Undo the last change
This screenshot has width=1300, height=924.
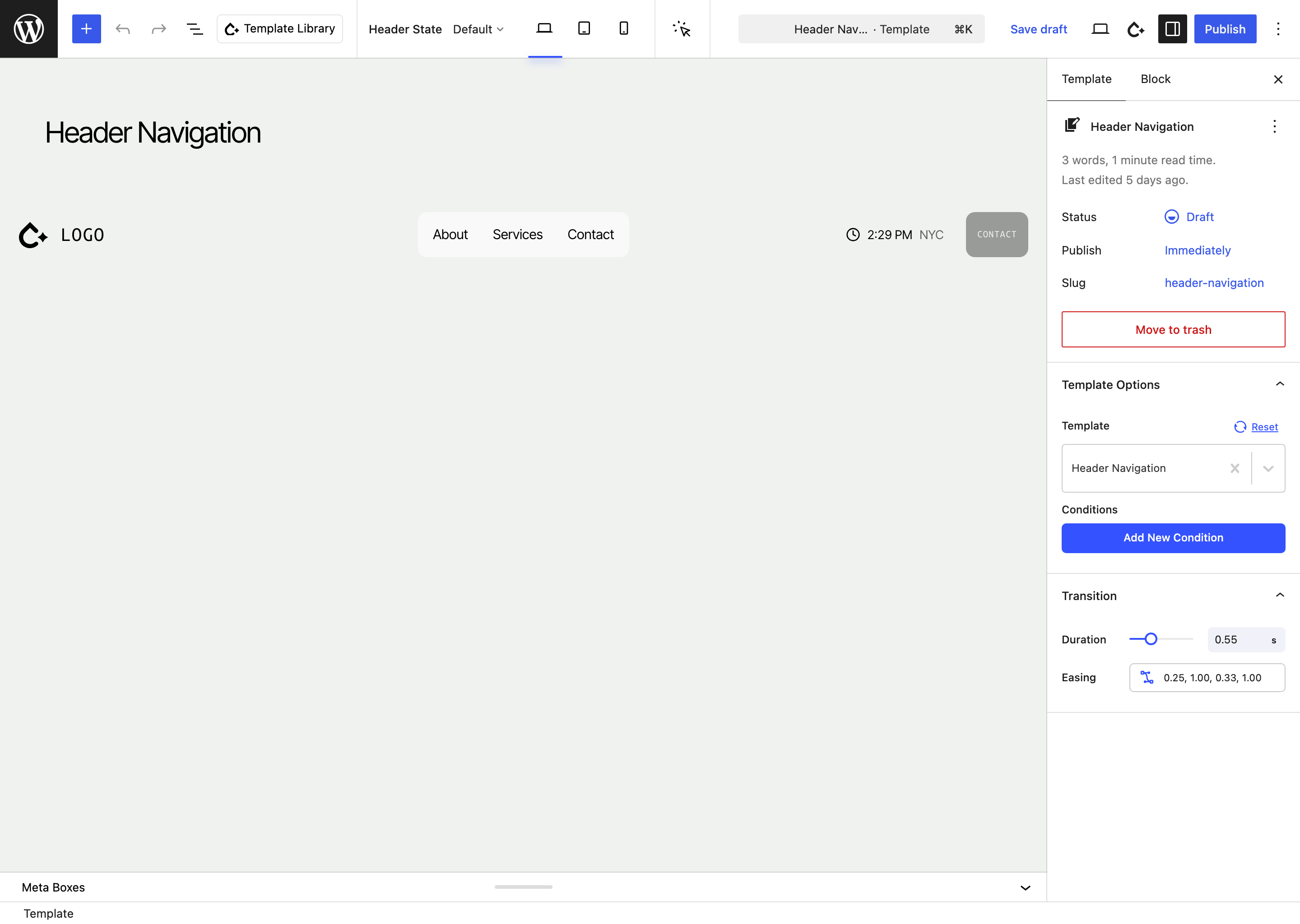123,28
